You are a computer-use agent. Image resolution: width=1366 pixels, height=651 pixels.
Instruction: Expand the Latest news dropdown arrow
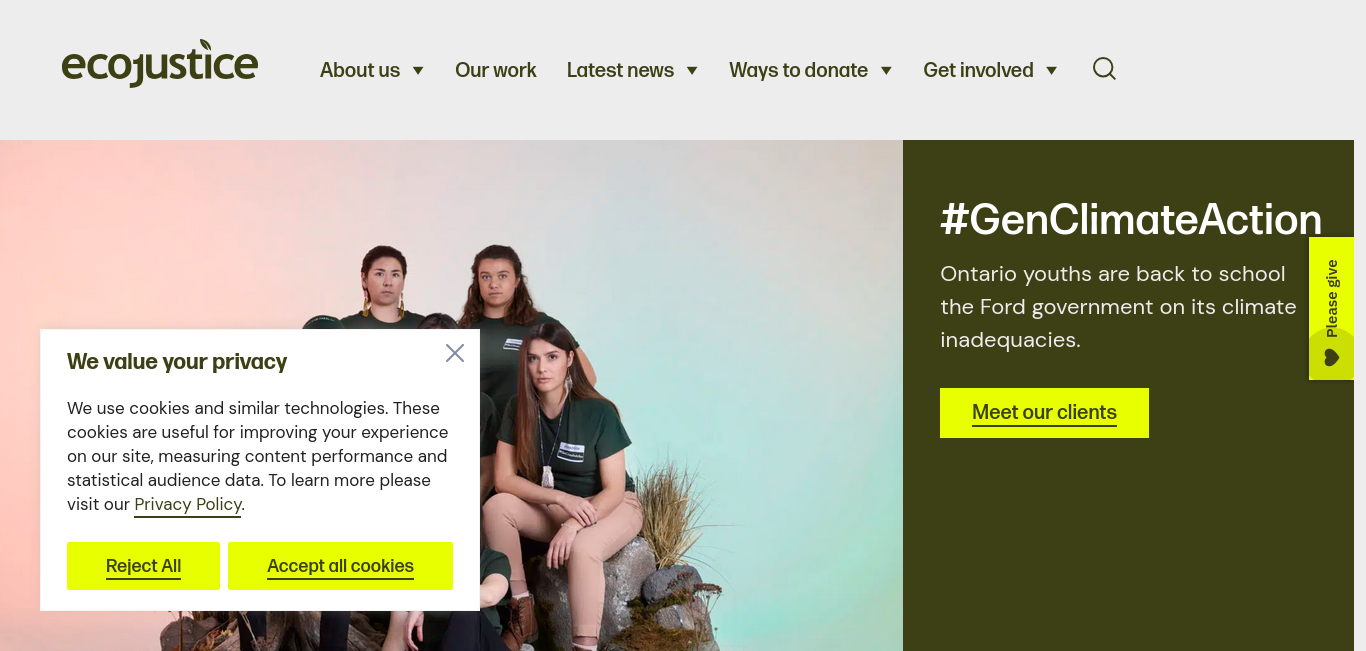(692, 70)
